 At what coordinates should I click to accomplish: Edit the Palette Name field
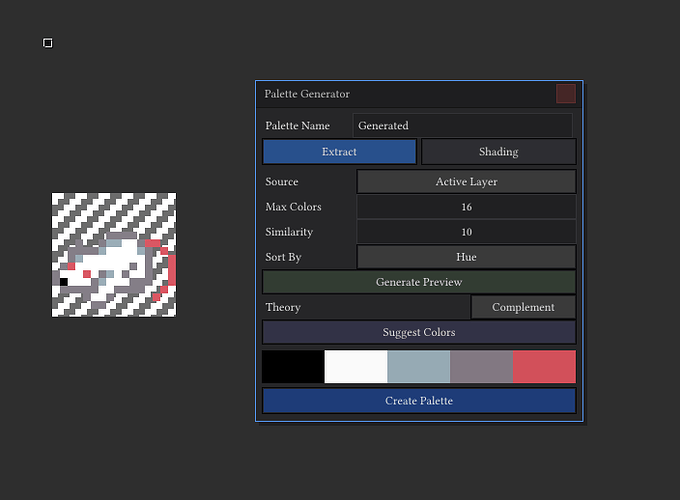463,126
